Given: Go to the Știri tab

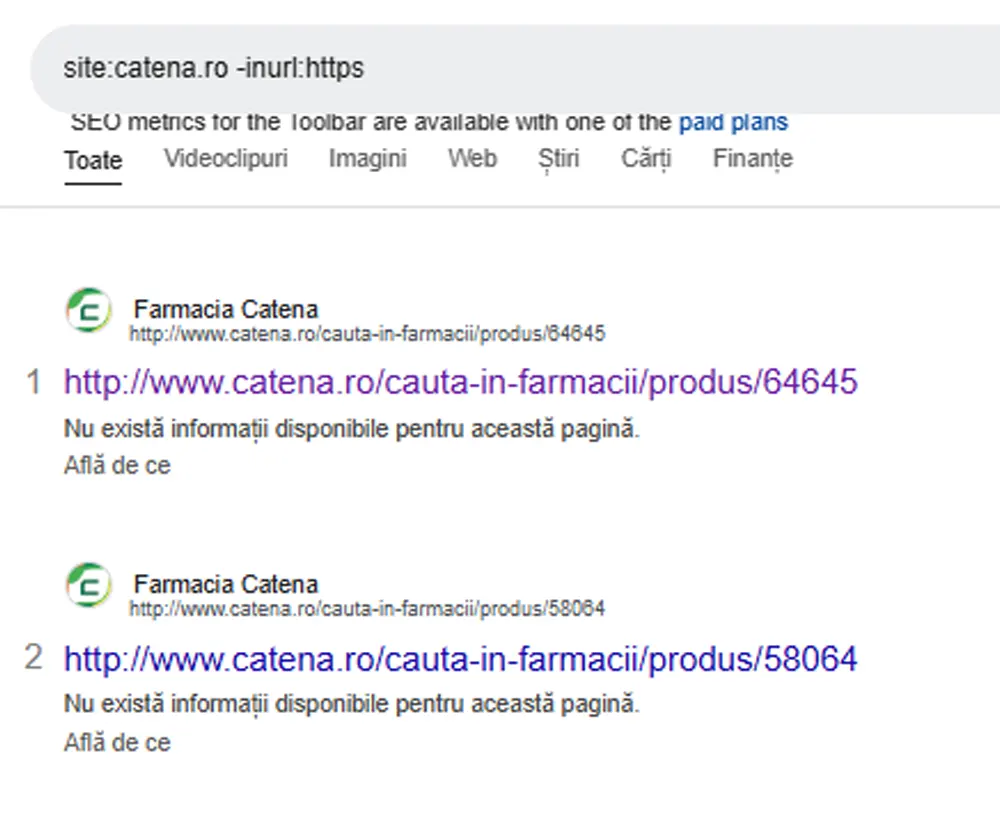Looking at the screenshot, I should click(558, 159).
